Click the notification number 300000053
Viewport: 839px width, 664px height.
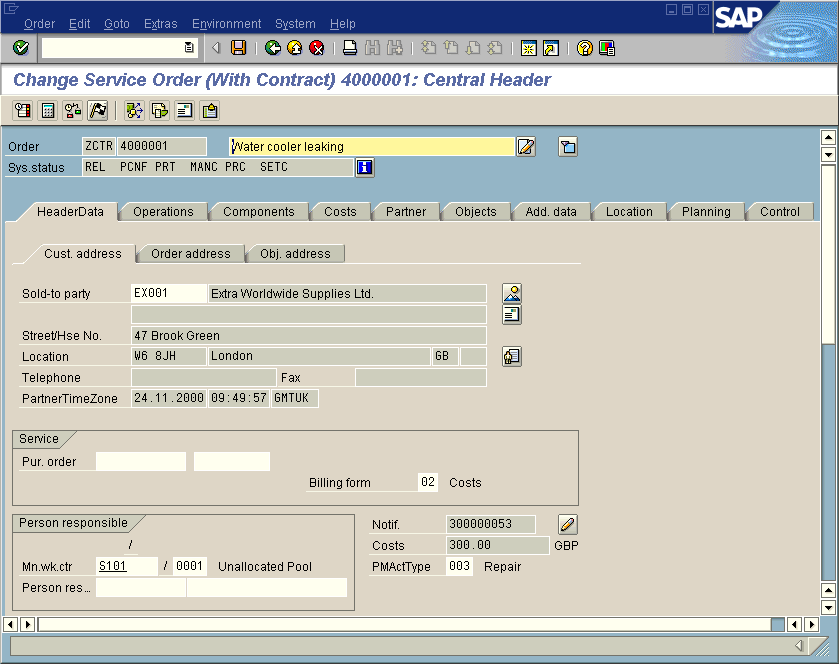pyautogui.click(x=491, y=524)
